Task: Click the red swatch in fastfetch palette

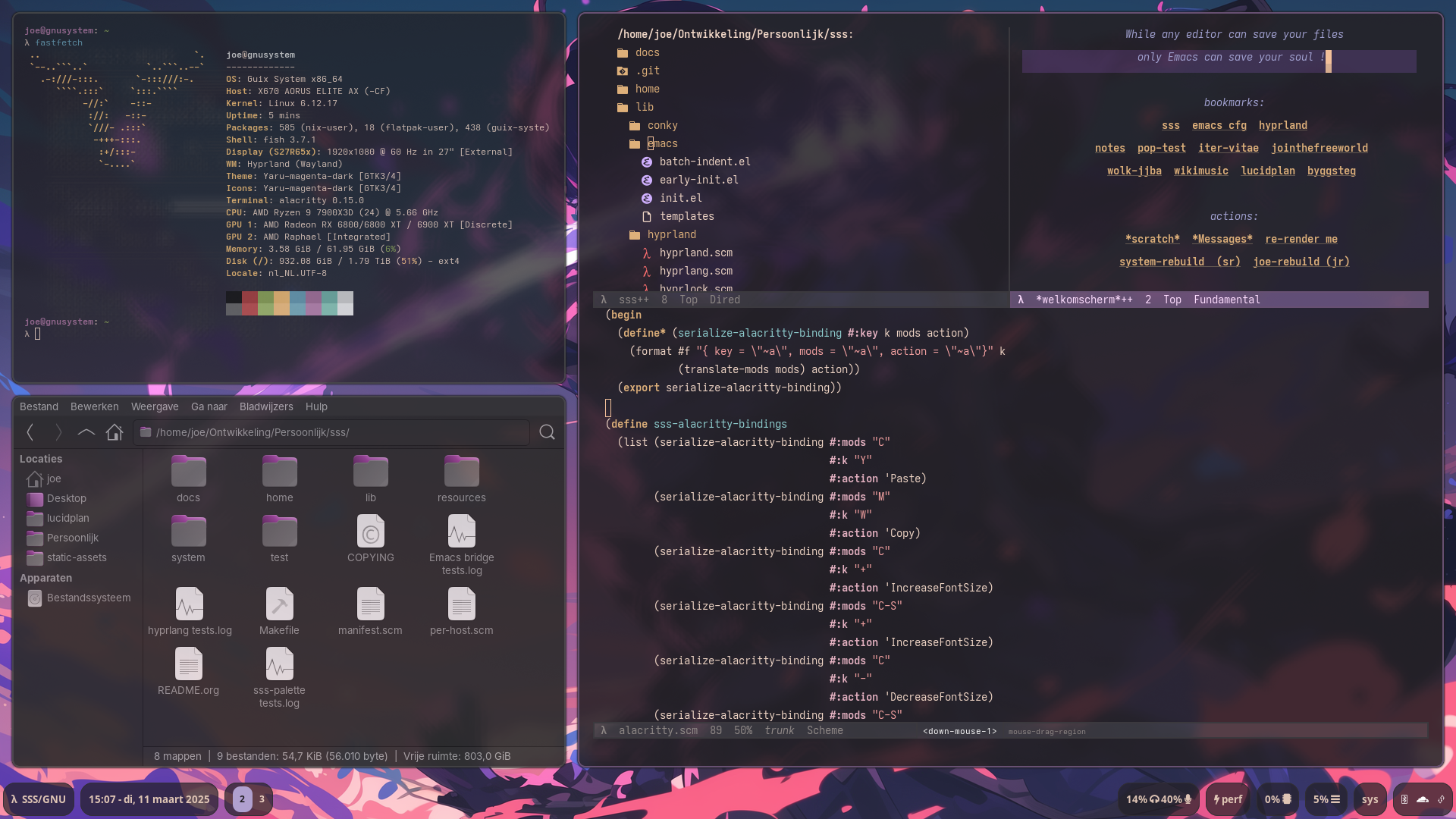Action: 249,303
